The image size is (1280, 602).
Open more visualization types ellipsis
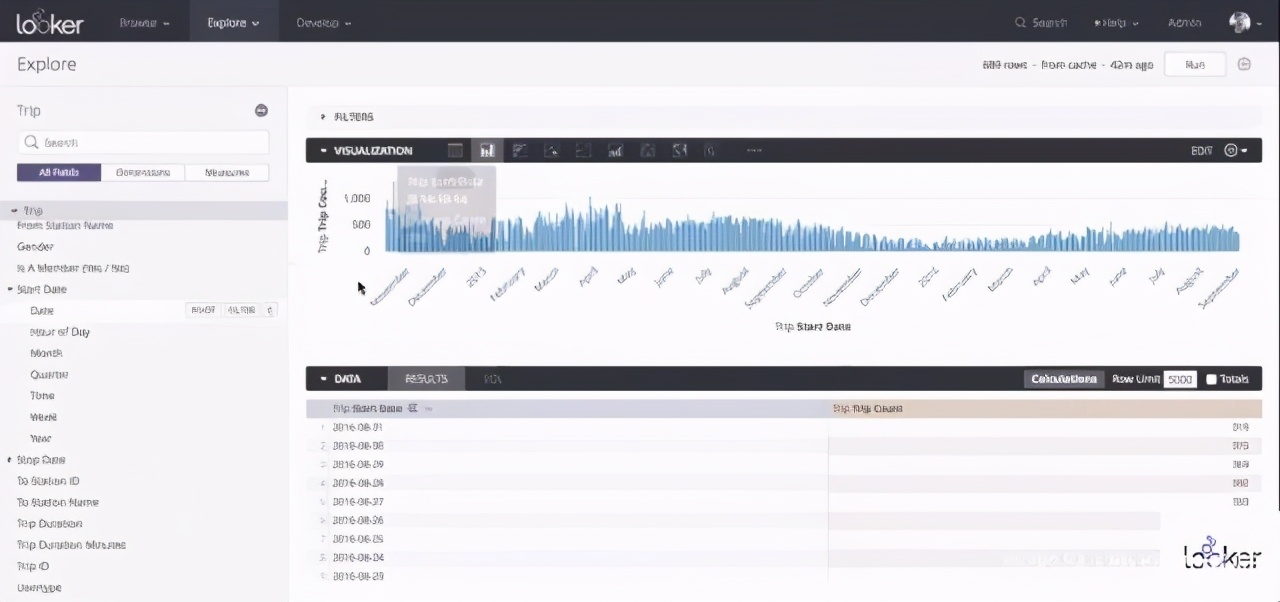pos(754,151)
